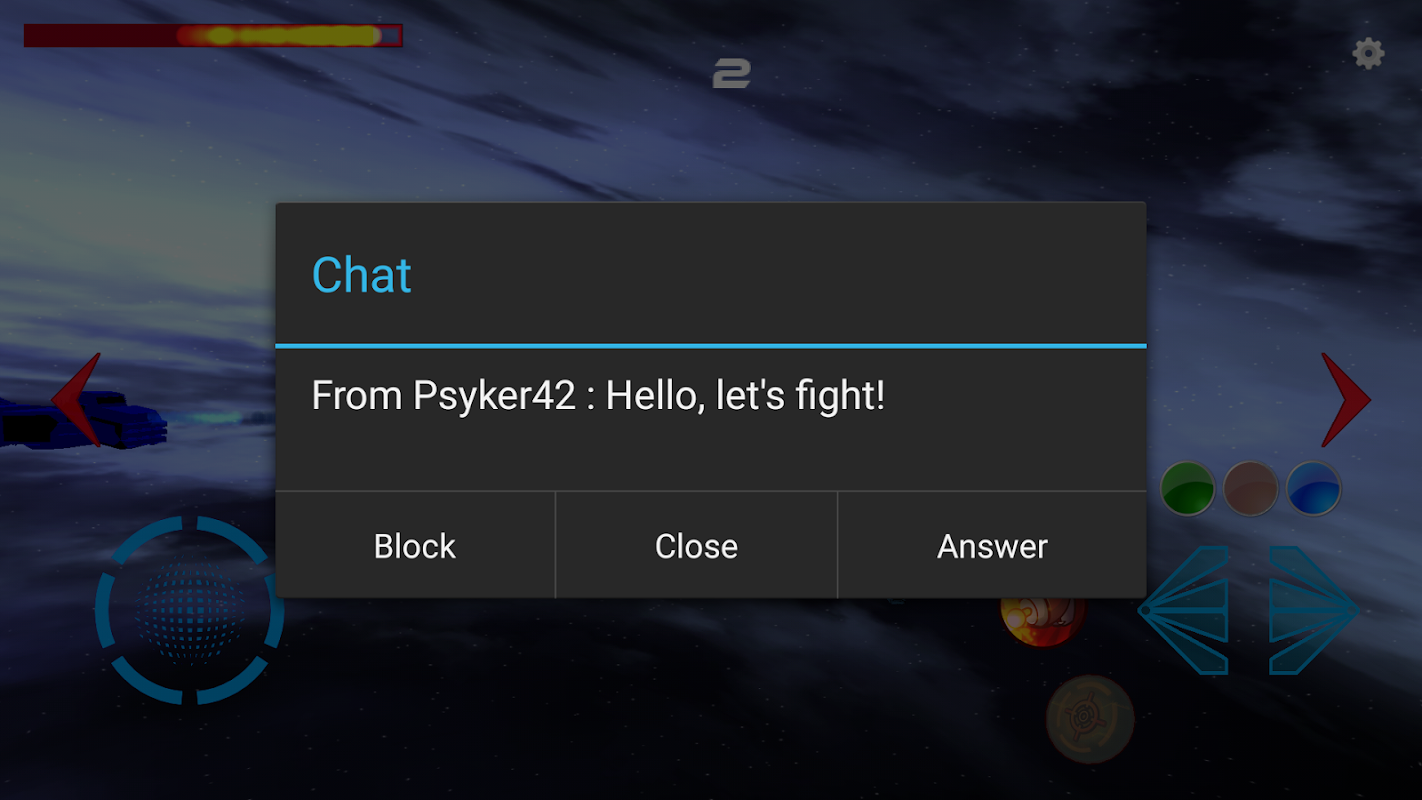
Task: Activate the blue orb power
Action: click(x=1313, y=488)
